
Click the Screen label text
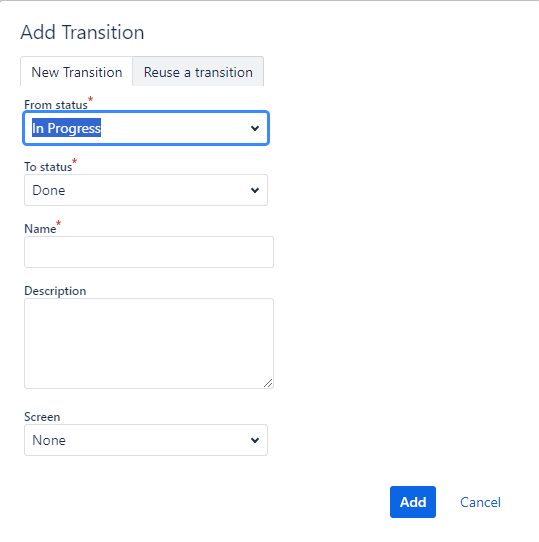(42, 417)
